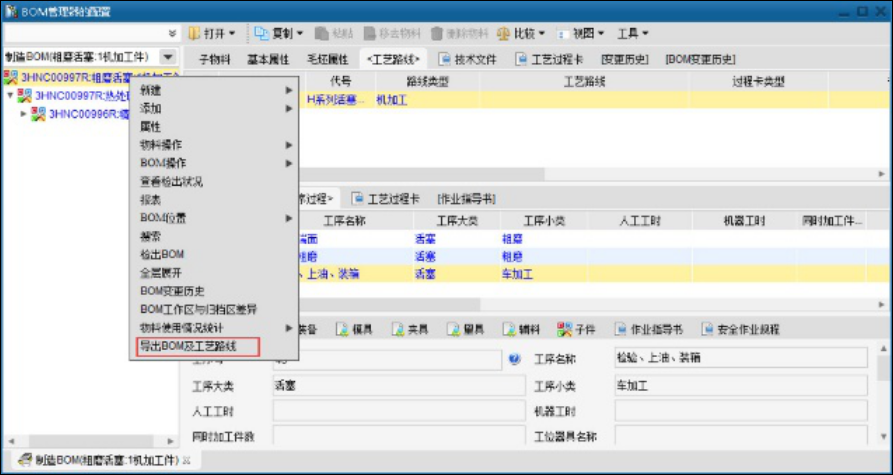
Task: Click the 比较 scale icon
Action: point(503,34)
